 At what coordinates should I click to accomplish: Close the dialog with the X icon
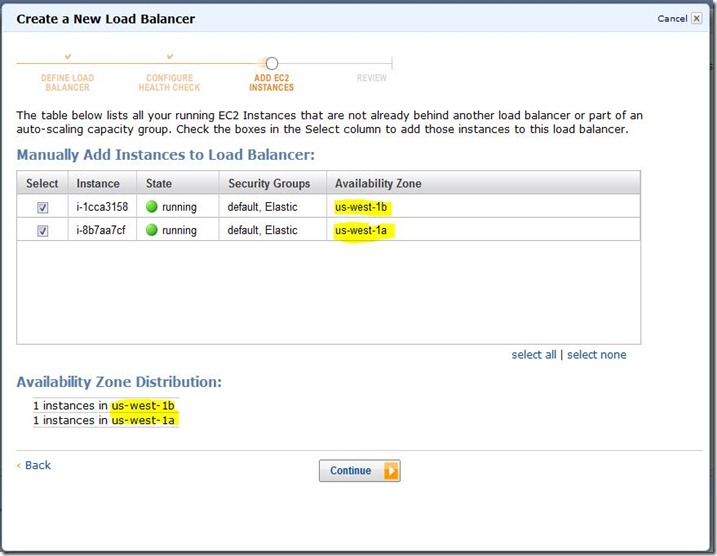(696, 18)
